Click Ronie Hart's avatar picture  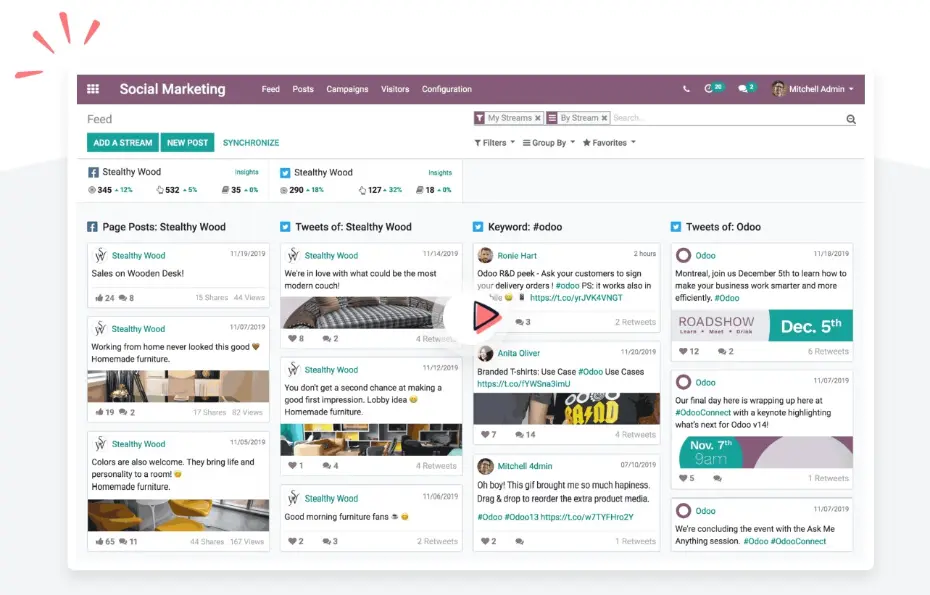click(x=485, y=255)
